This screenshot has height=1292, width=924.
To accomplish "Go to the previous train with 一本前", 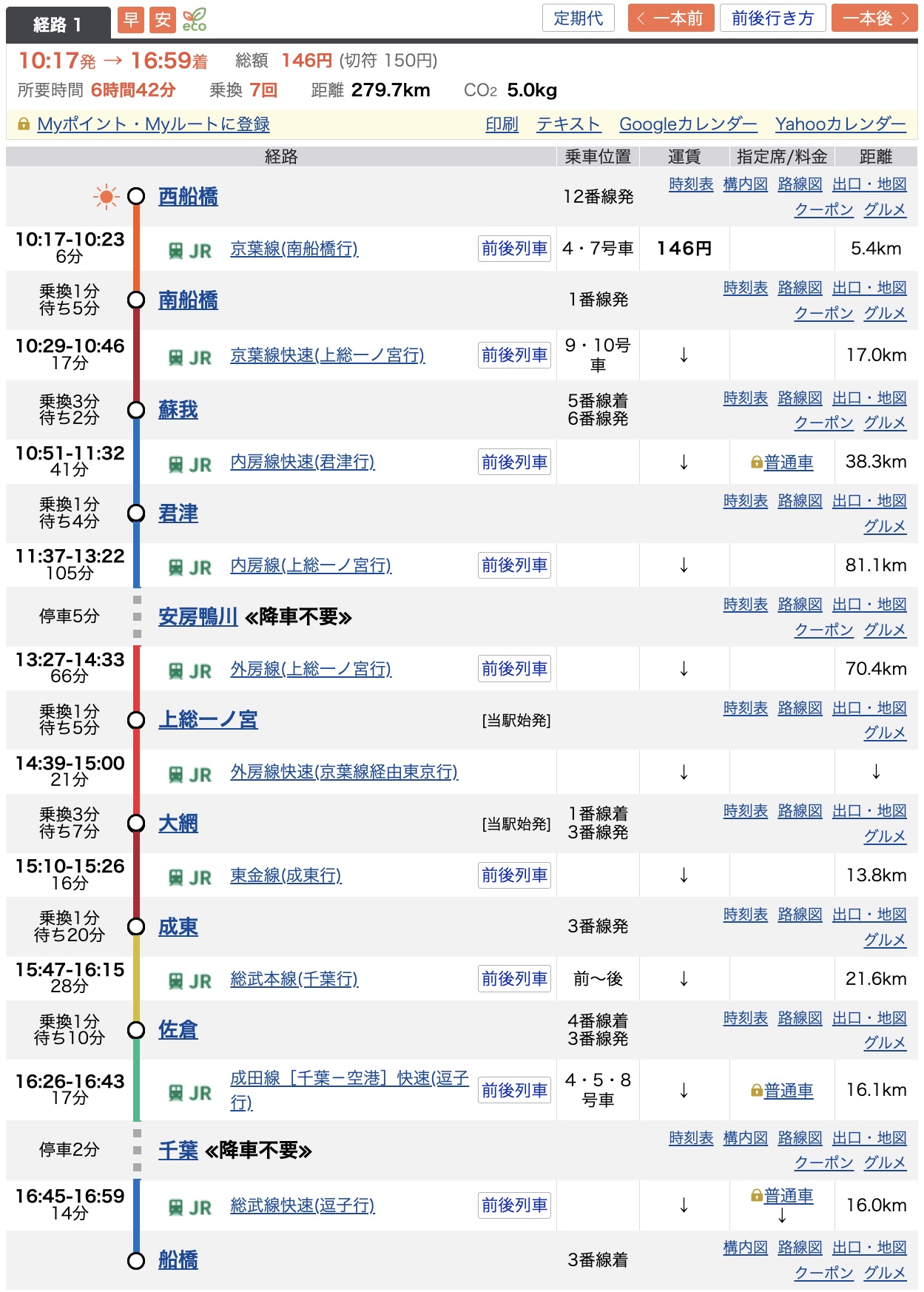I will (x=670, y=18).
